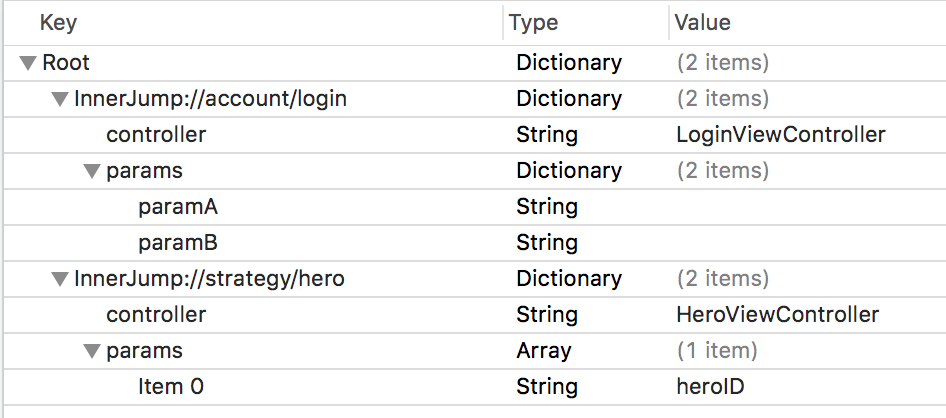
Task: Collapse the InnerJump://strategy/hero triangle
Action: [x=60, y=279]
